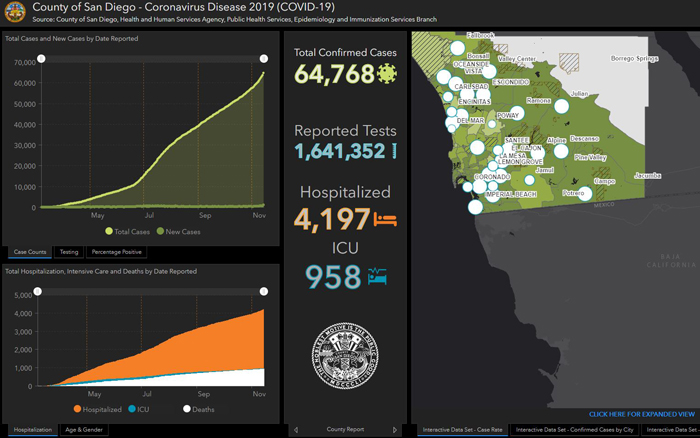Click the Campo map label
The width and height of the screenshot is (700, 438).
(605, 181)
